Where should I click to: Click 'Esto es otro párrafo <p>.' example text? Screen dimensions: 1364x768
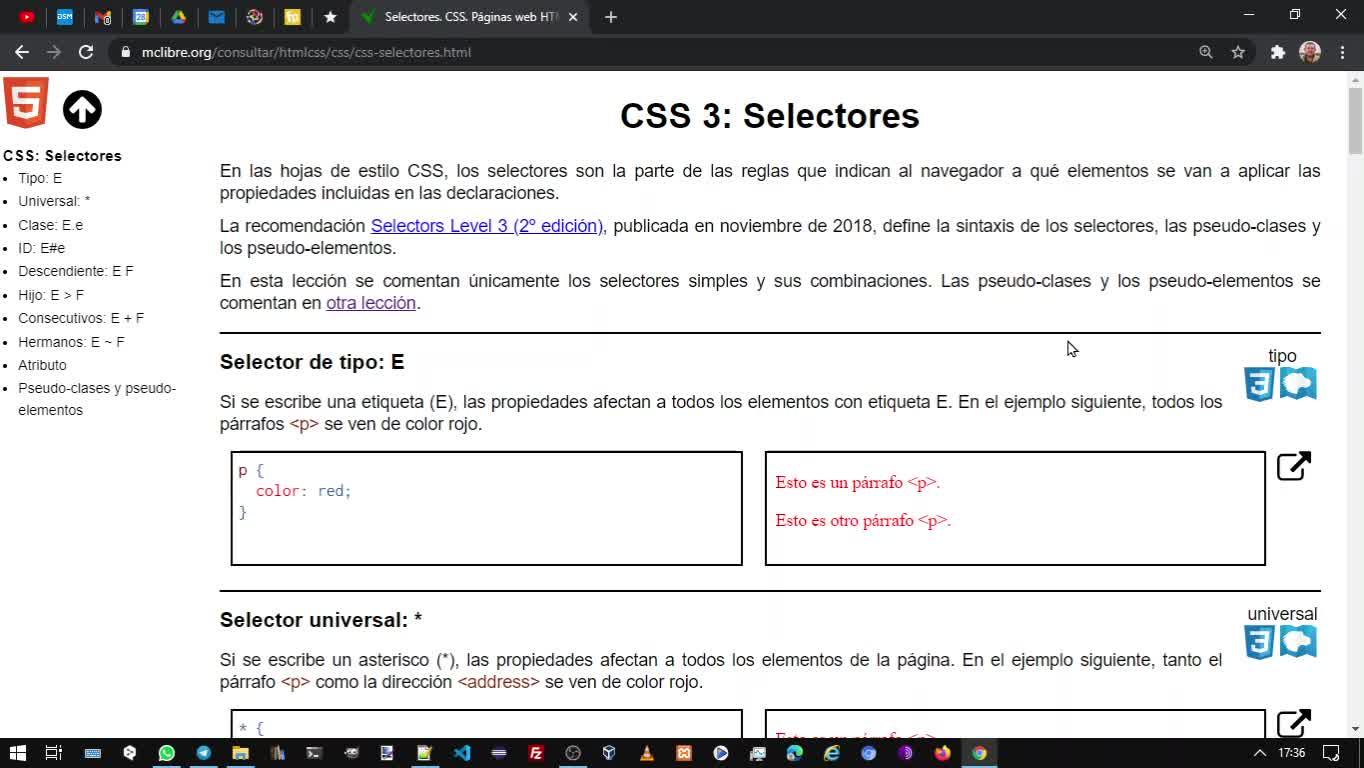863,520
